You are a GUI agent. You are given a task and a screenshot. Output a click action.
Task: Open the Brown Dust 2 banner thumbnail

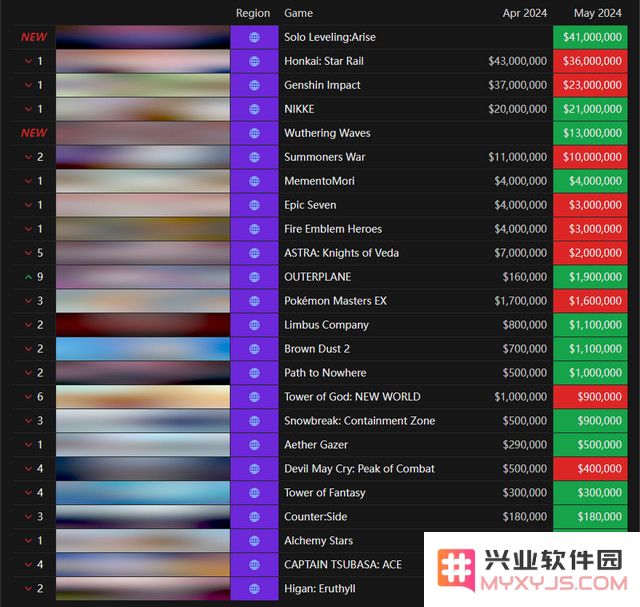(x=143, y=349)
